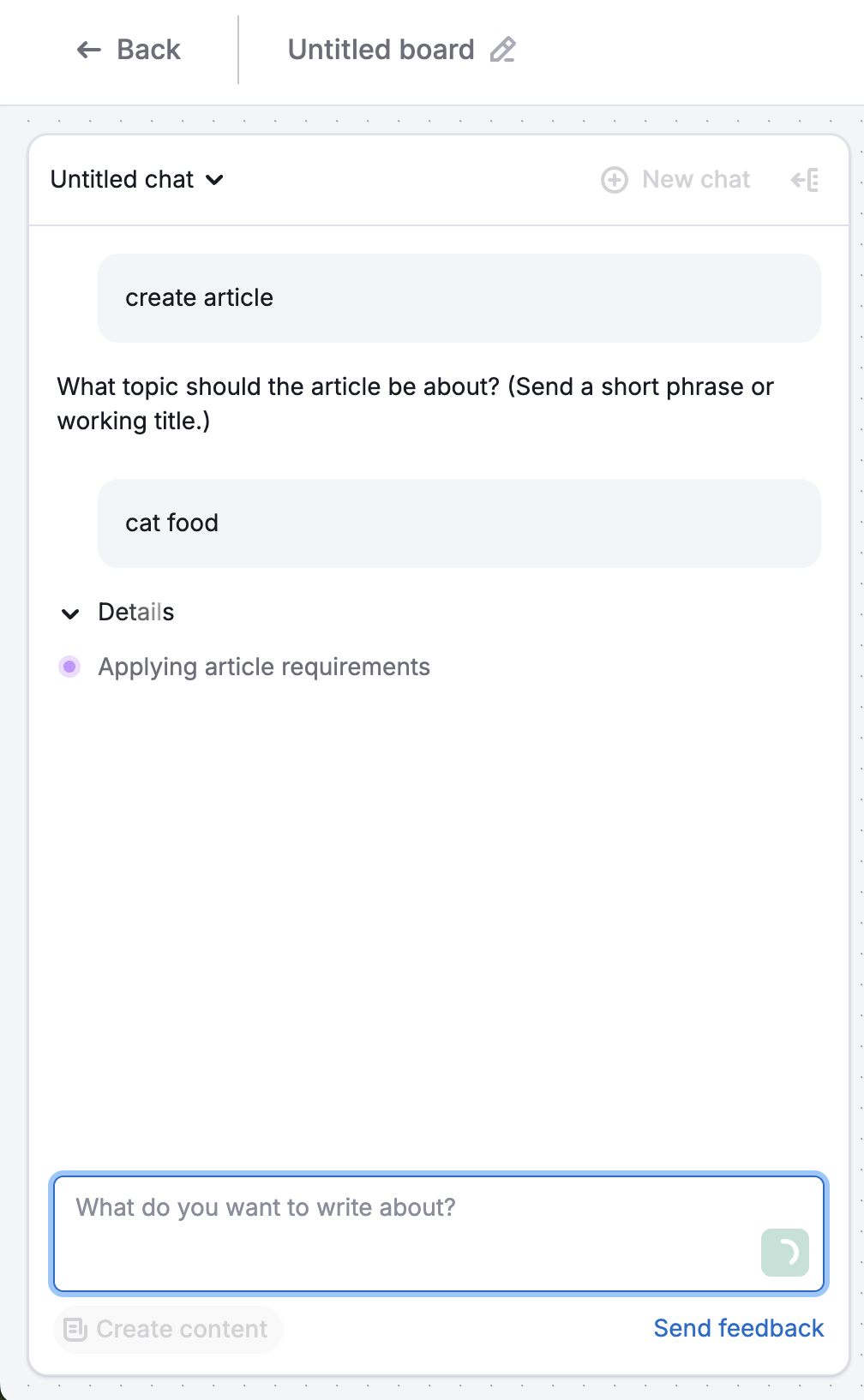The image size is (864, 1400).
Task: Click the Create content document icon
Action: click(75, 1329)
